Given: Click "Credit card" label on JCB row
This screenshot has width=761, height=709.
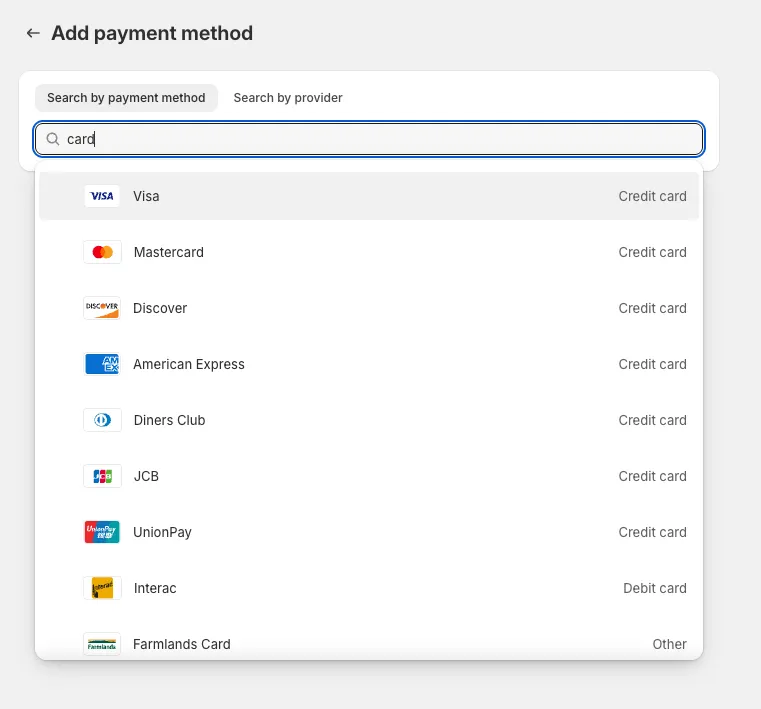Looking at the screenshot, I should [x=652, y=476].
